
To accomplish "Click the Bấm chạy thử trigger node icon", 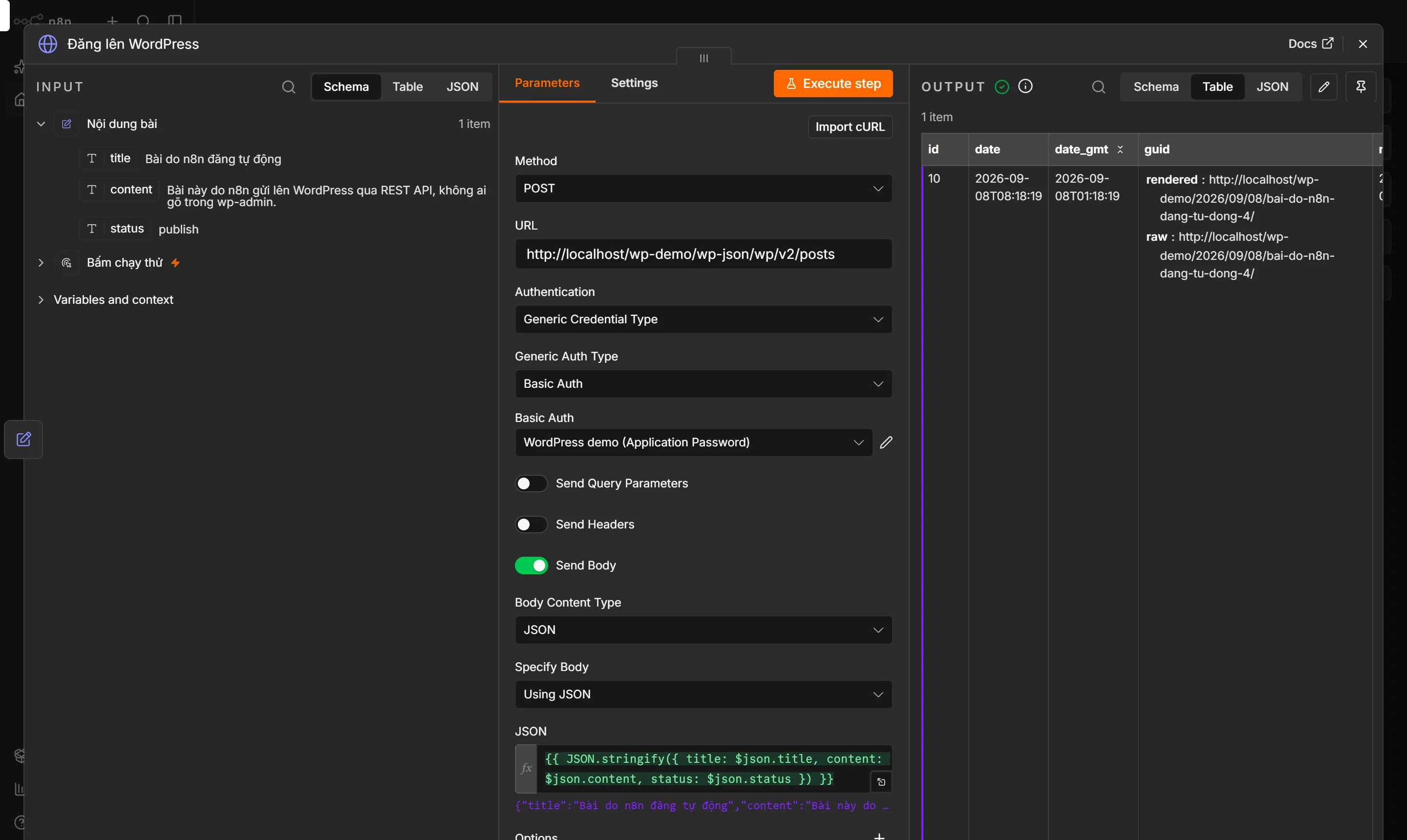I will [x=66, y=263].
